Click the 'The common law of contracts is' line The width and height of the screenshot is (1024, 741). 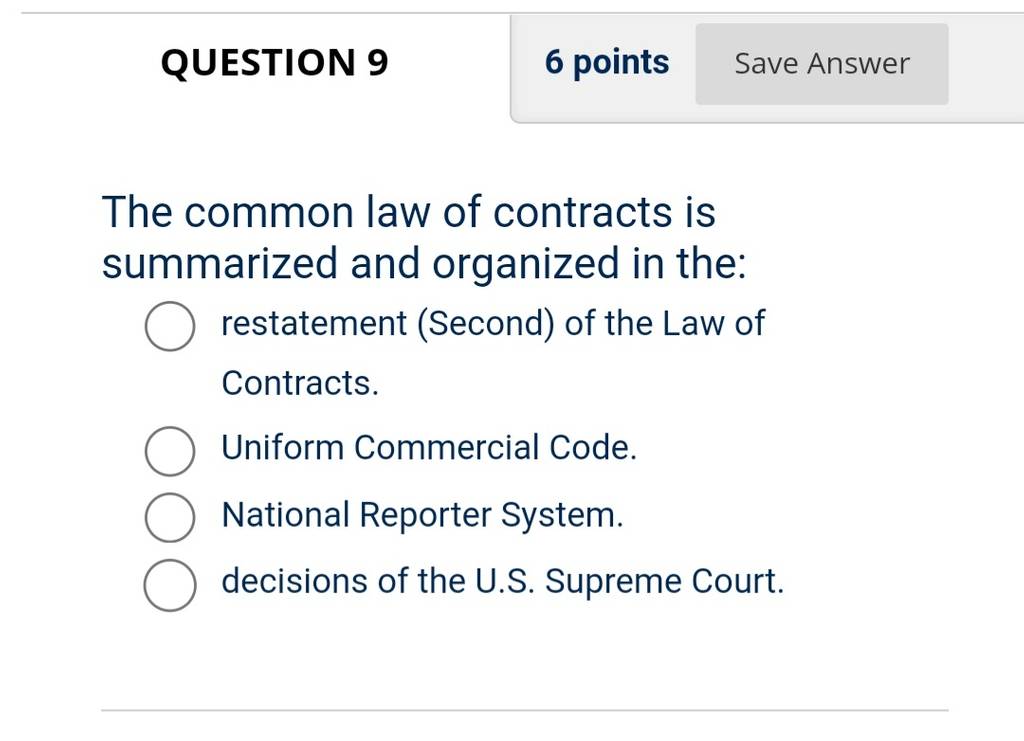point(409,212)
